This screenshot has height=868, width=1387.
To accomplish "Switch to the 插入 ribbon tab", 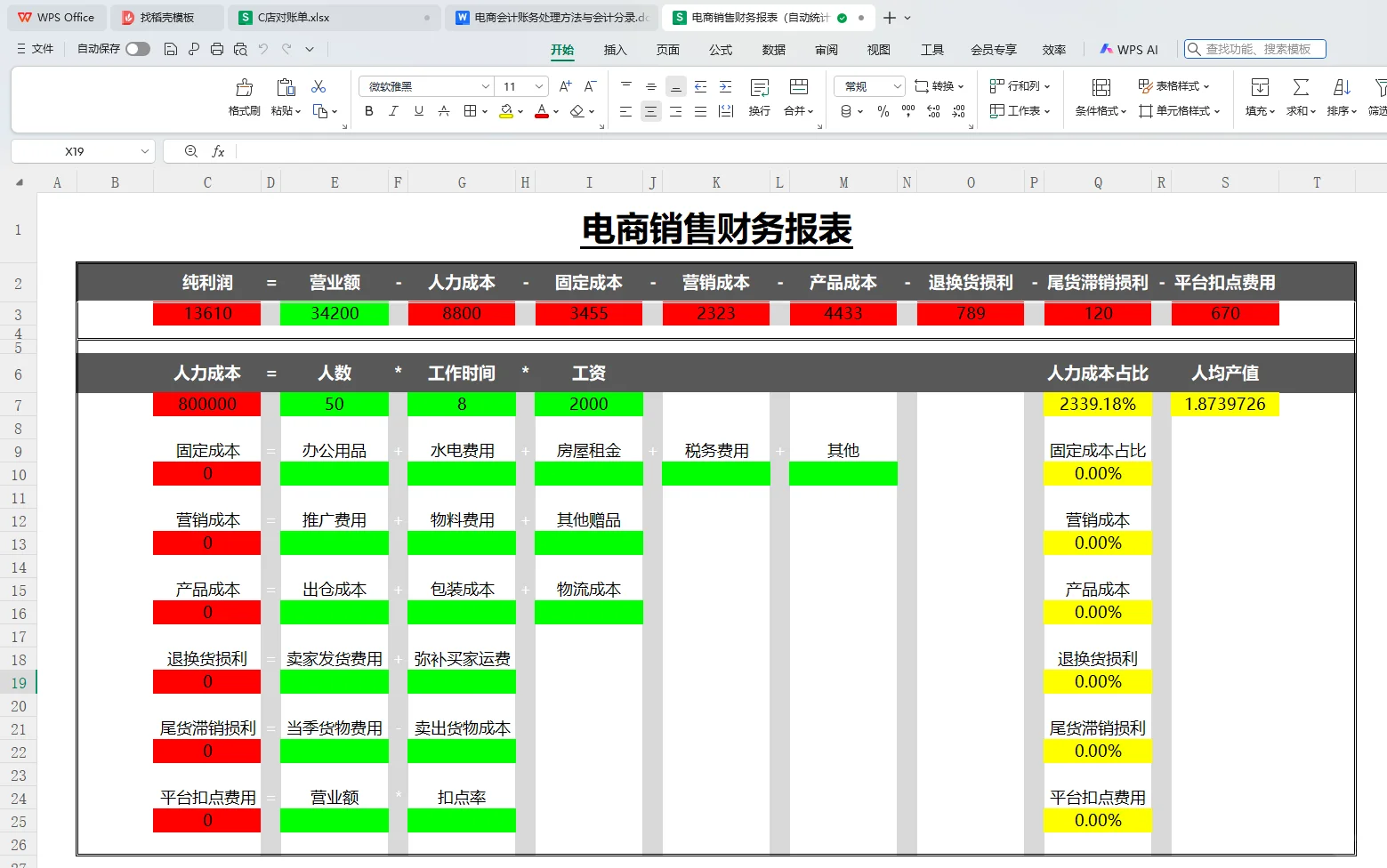I will pos(615,51).
